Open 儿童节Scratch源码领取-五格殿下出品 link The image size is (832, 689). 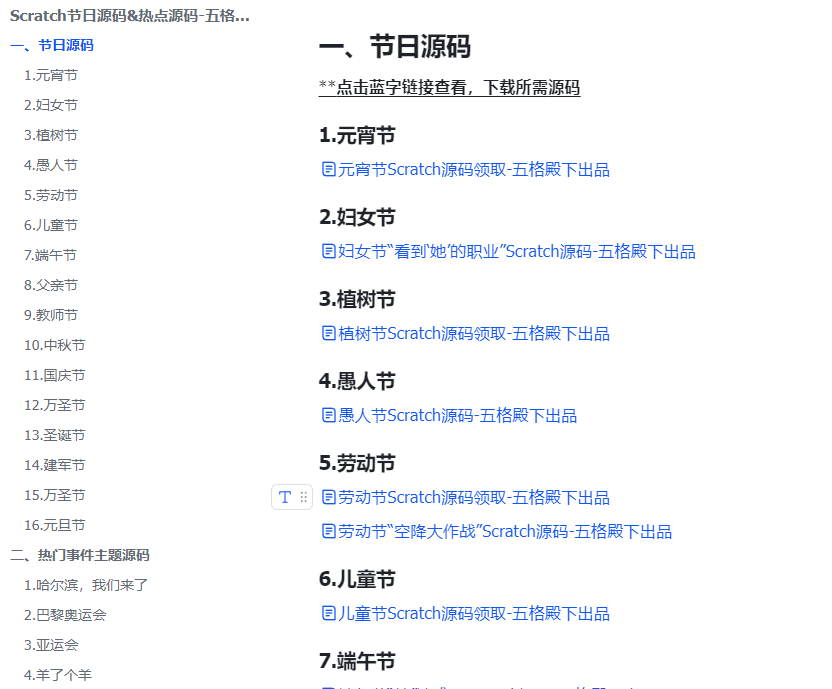click(x=474, y=614)
